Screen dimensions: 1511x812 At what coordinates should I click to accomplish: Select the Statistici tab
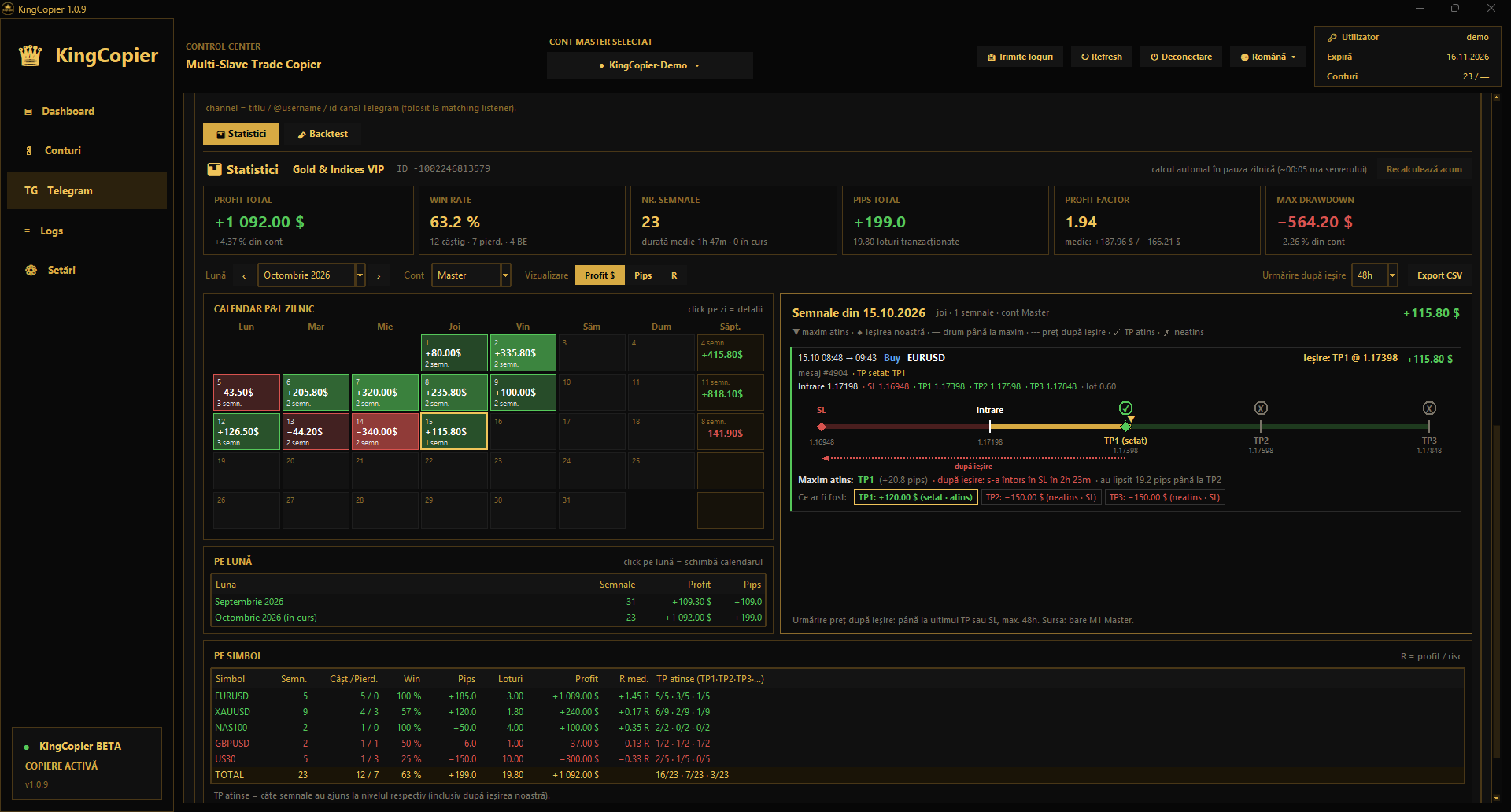[x=242, y=134]
